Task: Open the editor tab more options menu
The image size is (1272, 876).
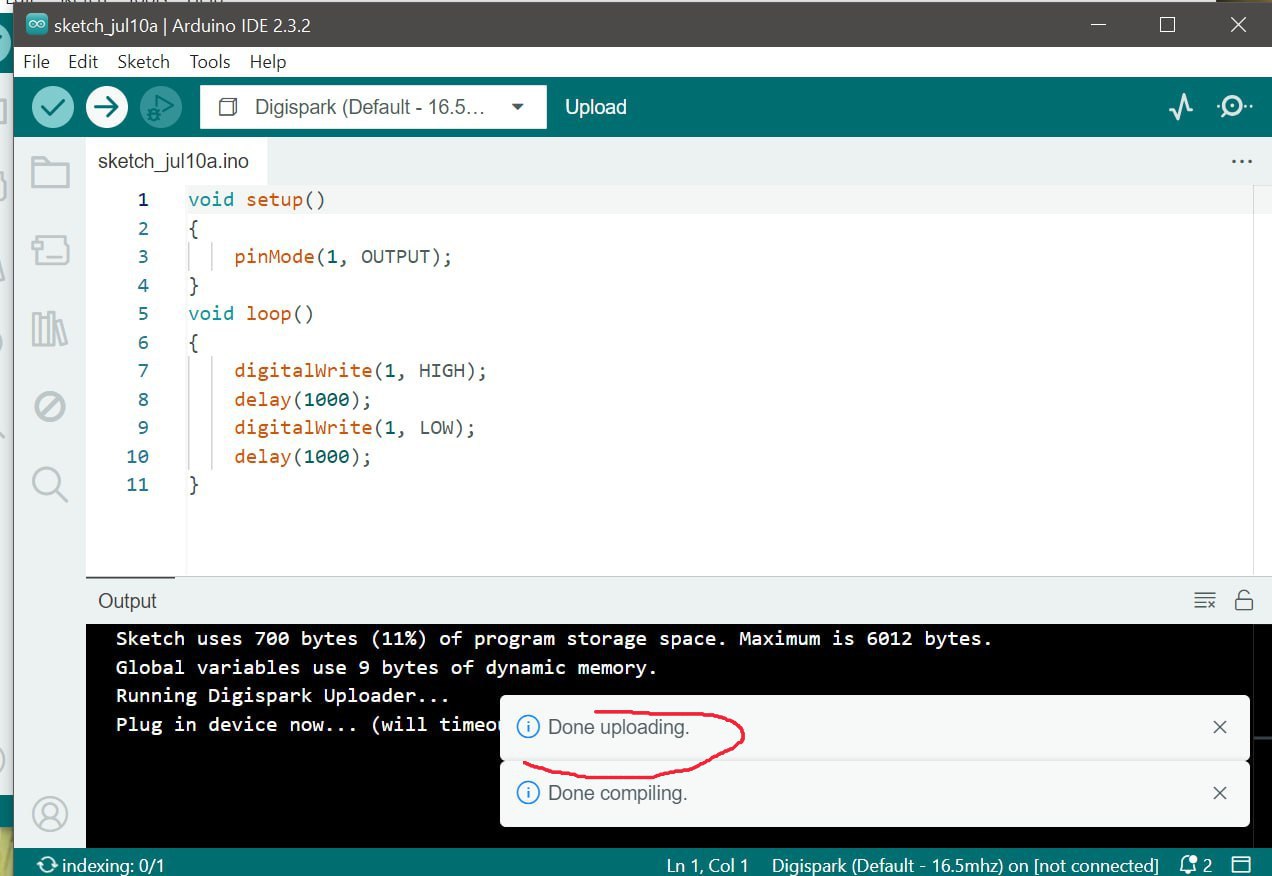Action: coord(1242,161)
